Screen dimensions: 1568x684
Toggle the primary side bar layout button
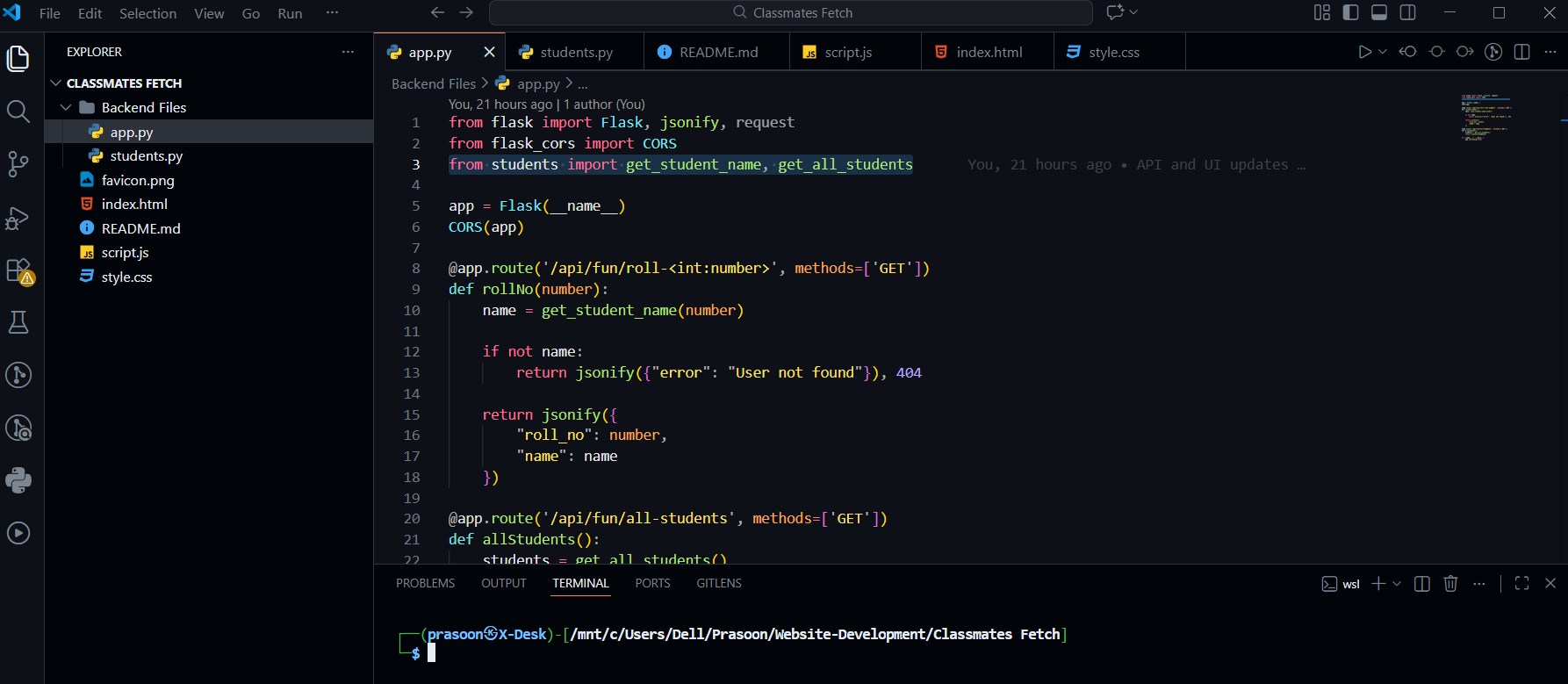(x=1351, y=12)
